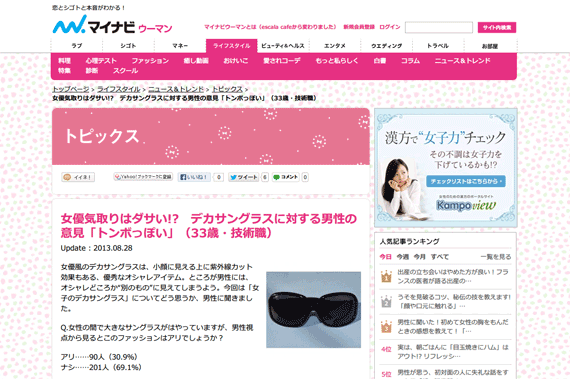Go to 料理 in pink submenu
Image resolution: width=570 pixels, height=379 pixels.
64,61
